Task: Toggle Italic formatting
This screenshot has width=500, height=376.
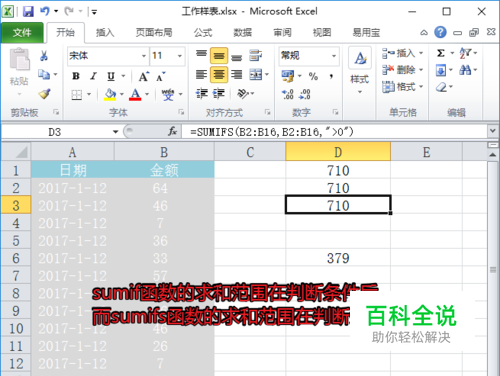Action: (94, 76)
